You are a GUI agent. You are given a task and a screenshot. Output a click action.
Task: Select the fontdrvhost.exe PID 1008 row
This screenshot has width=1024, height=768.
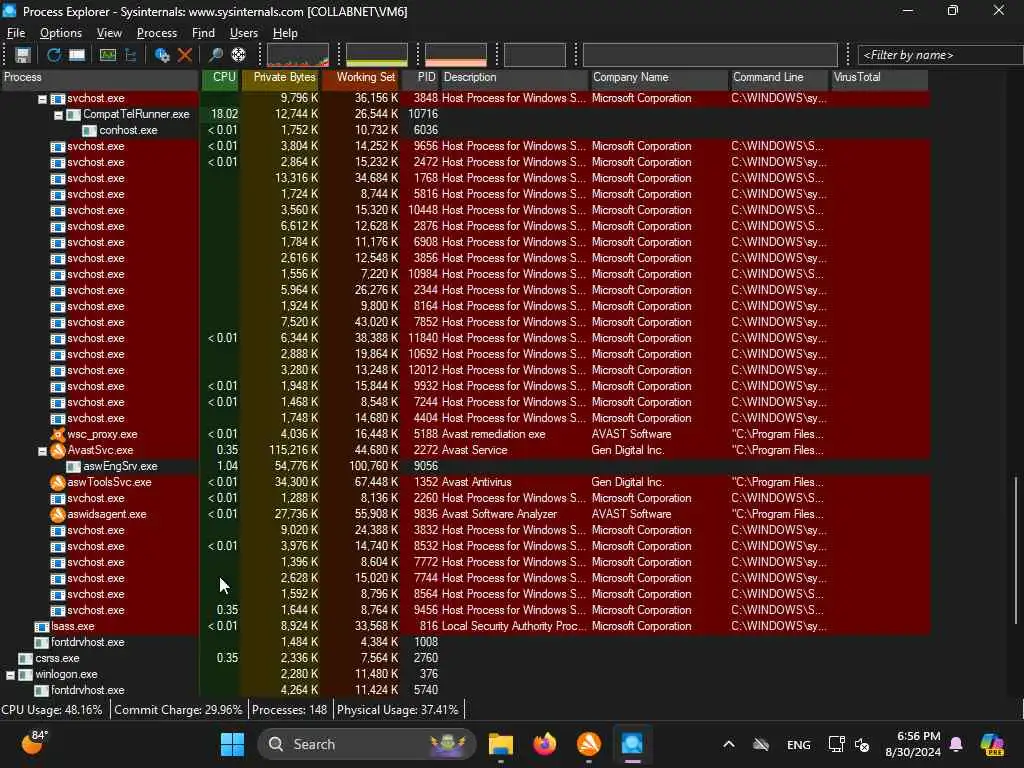(465, 642)
